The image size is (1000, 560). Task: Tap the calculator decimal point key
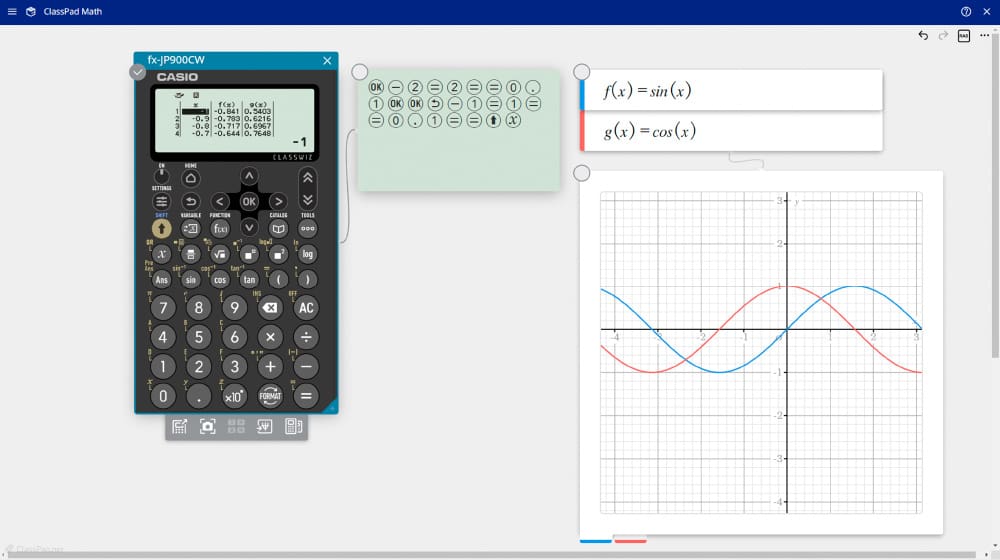(198, 396)
